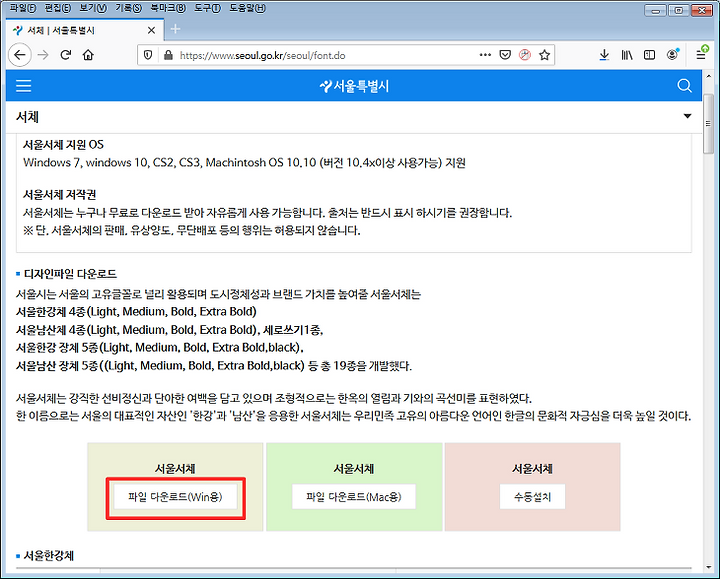Open the site search magnifier
The width and height of the screenshot is (720, 579).
pos(684,86)
